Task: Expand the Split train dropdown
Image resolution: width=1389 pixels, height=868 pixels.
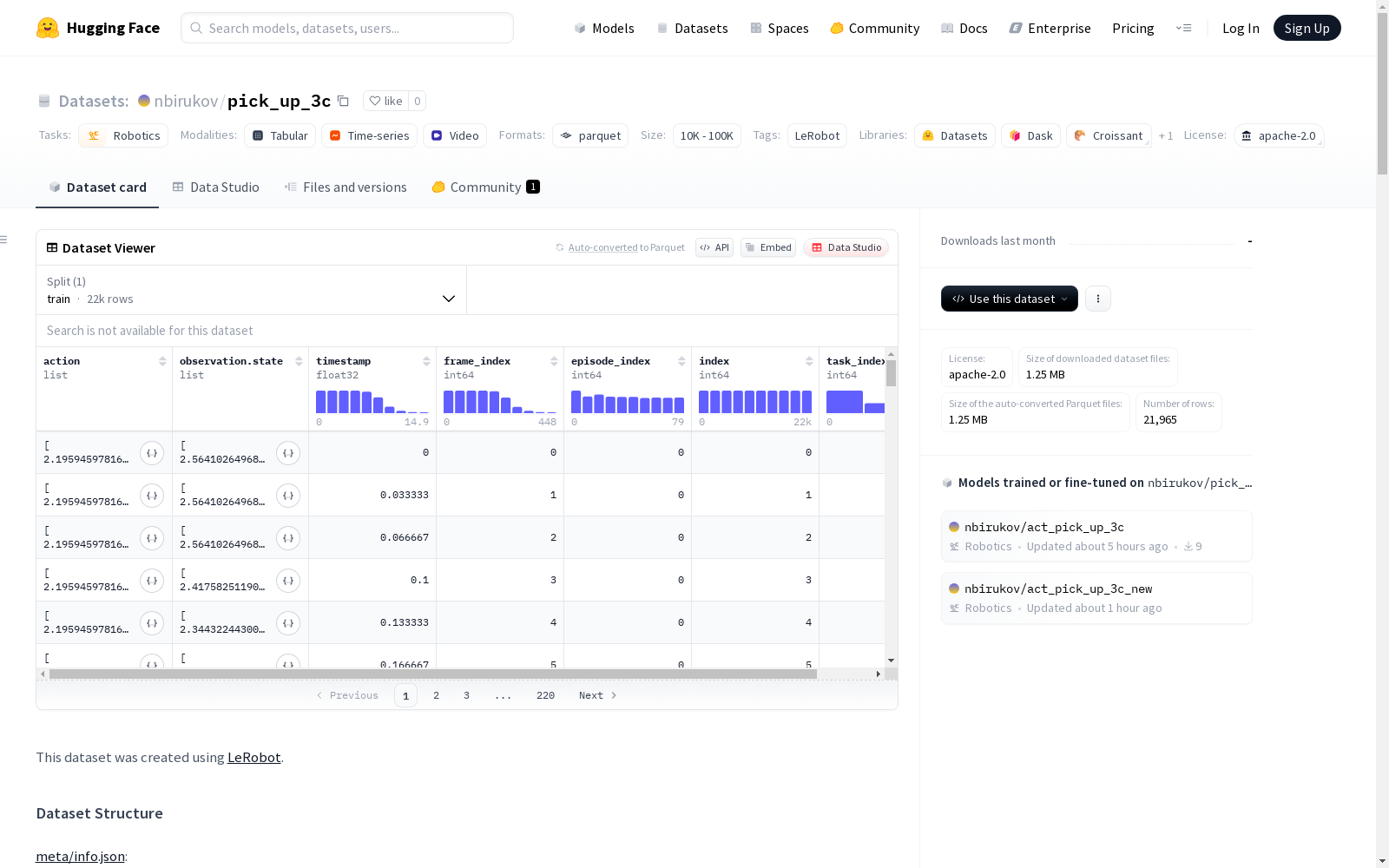Action: click(x=252, y=290)
